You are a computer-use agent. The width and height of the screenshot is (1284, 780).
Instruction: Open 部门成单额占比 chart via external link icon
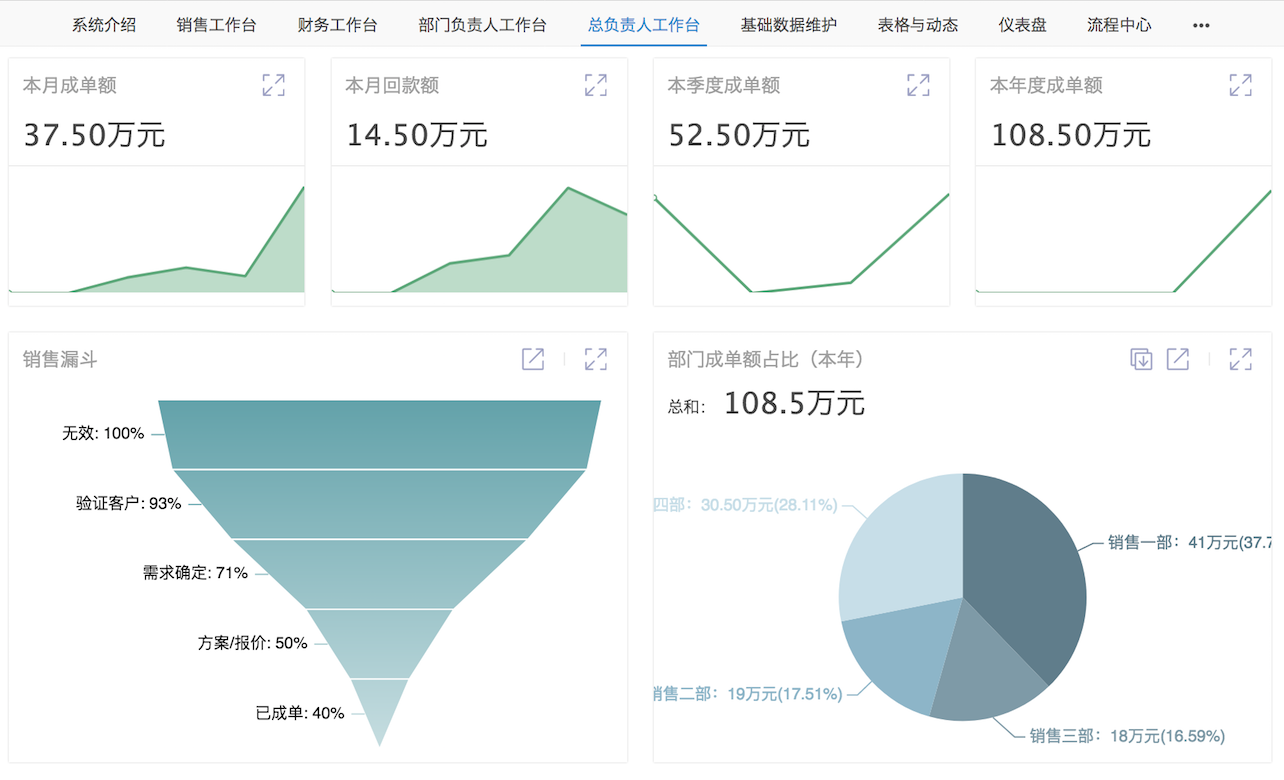[x=1178, y=359]
